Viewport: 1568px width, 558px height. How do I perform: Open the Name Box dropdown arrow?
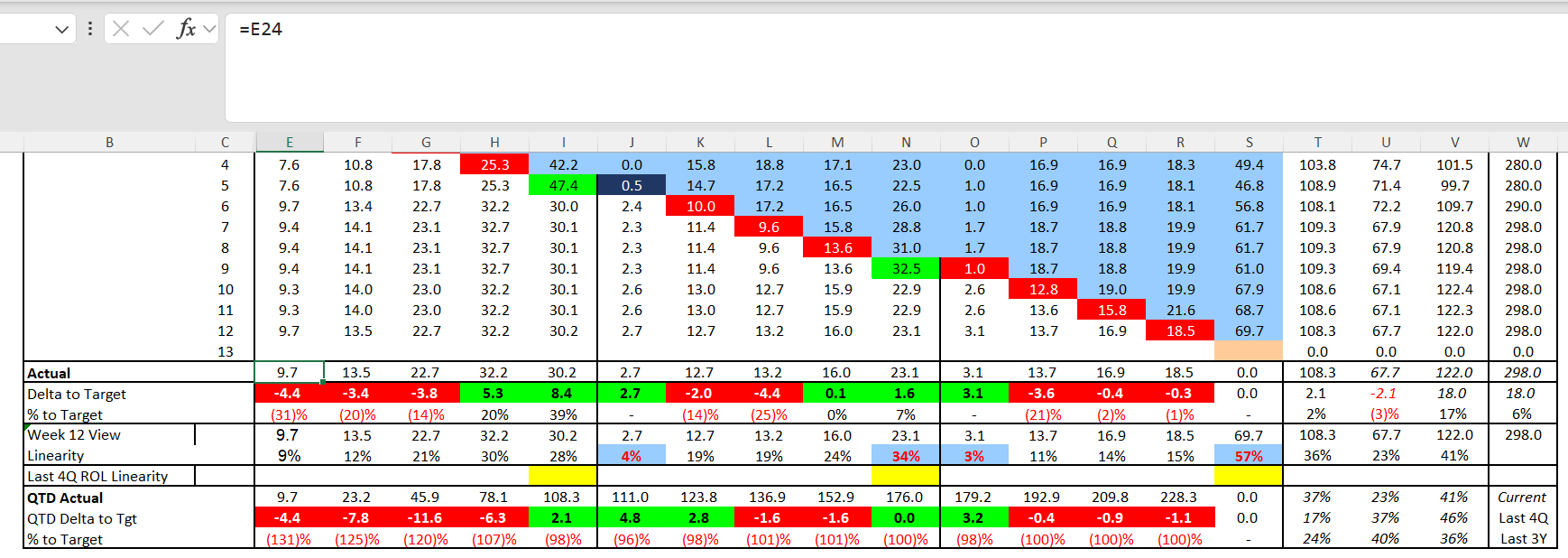(61, 30)
